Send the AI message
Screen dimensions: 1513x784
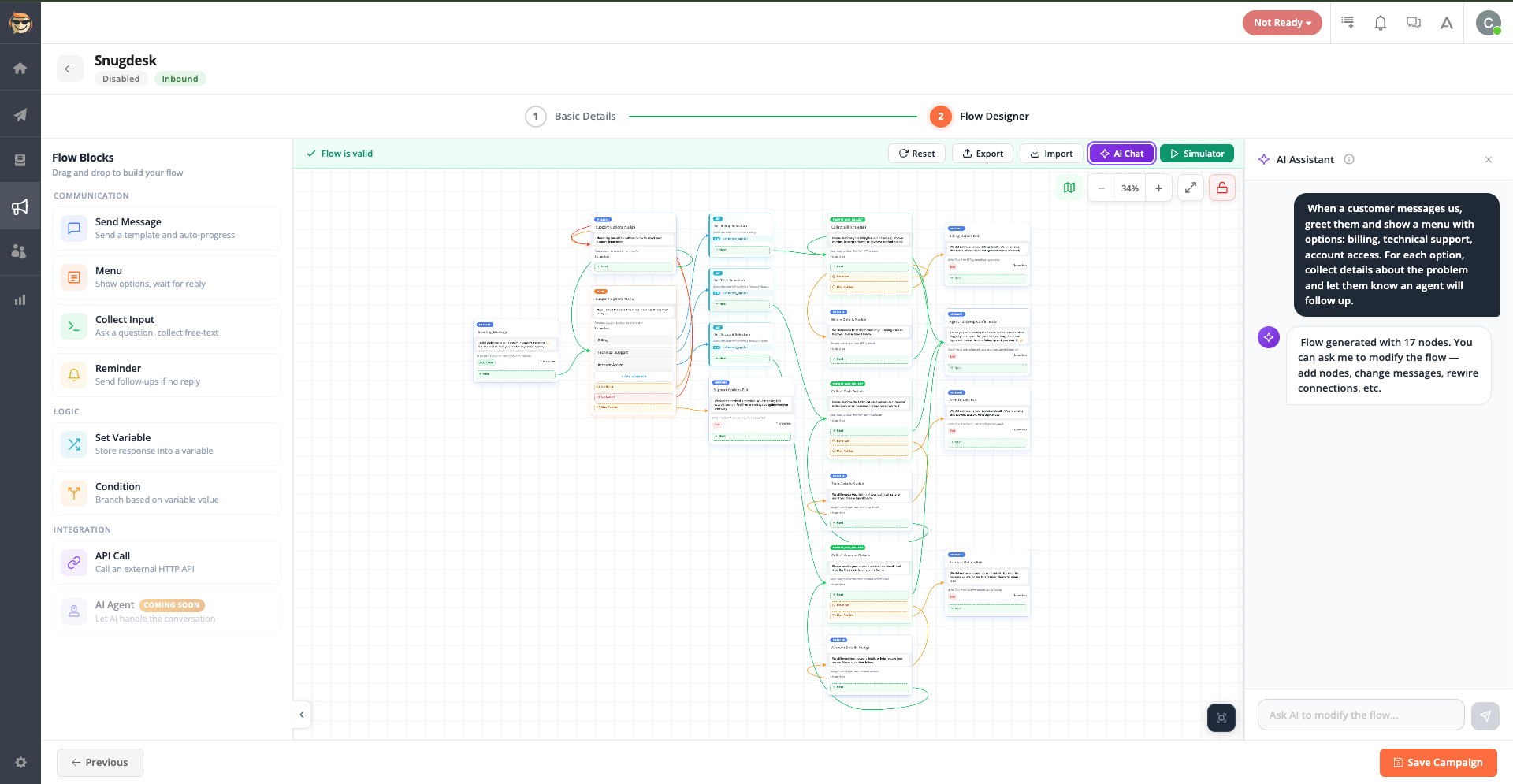(1485, 715)
